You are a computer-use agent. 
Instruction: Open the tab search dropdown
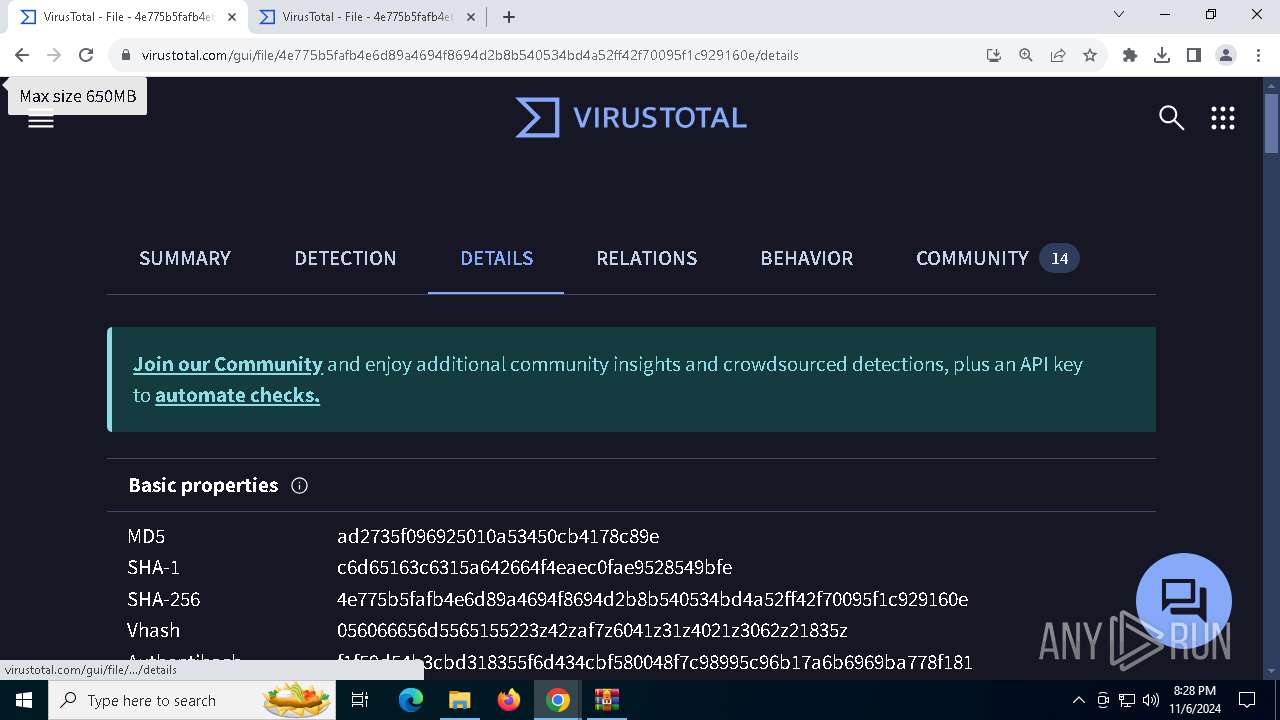click(1119, 14)
